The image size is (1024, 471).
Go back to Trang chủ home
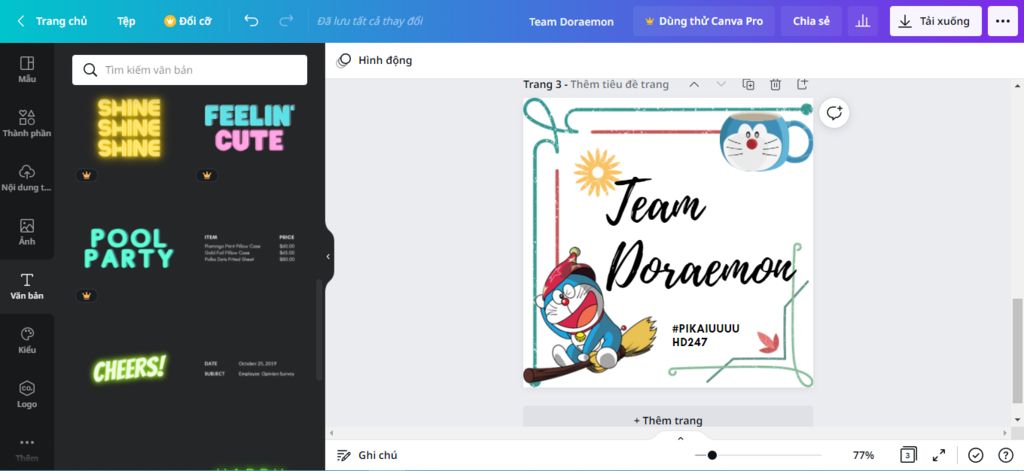pos(52,21)
